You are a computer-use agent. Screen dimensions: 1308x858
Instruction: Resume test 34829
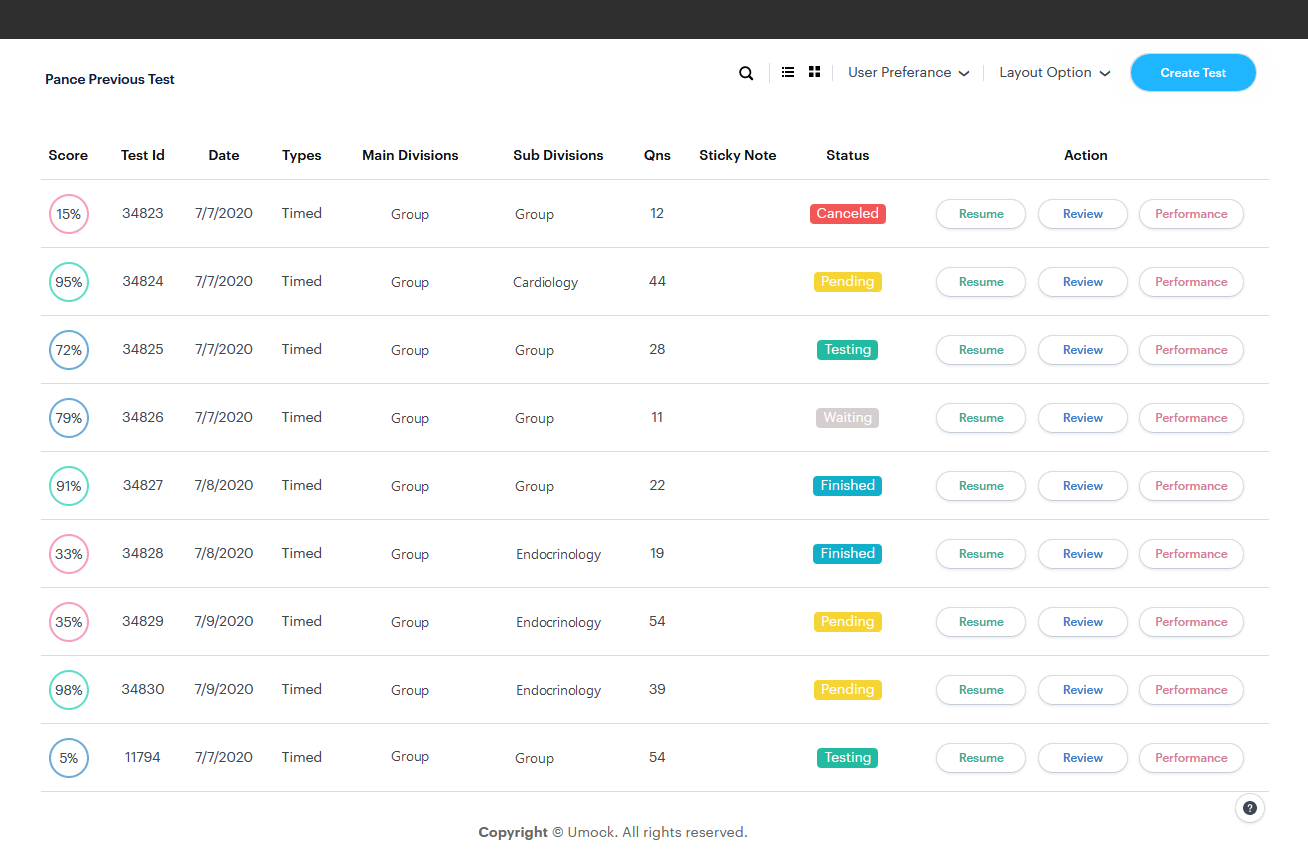point(981,622)
